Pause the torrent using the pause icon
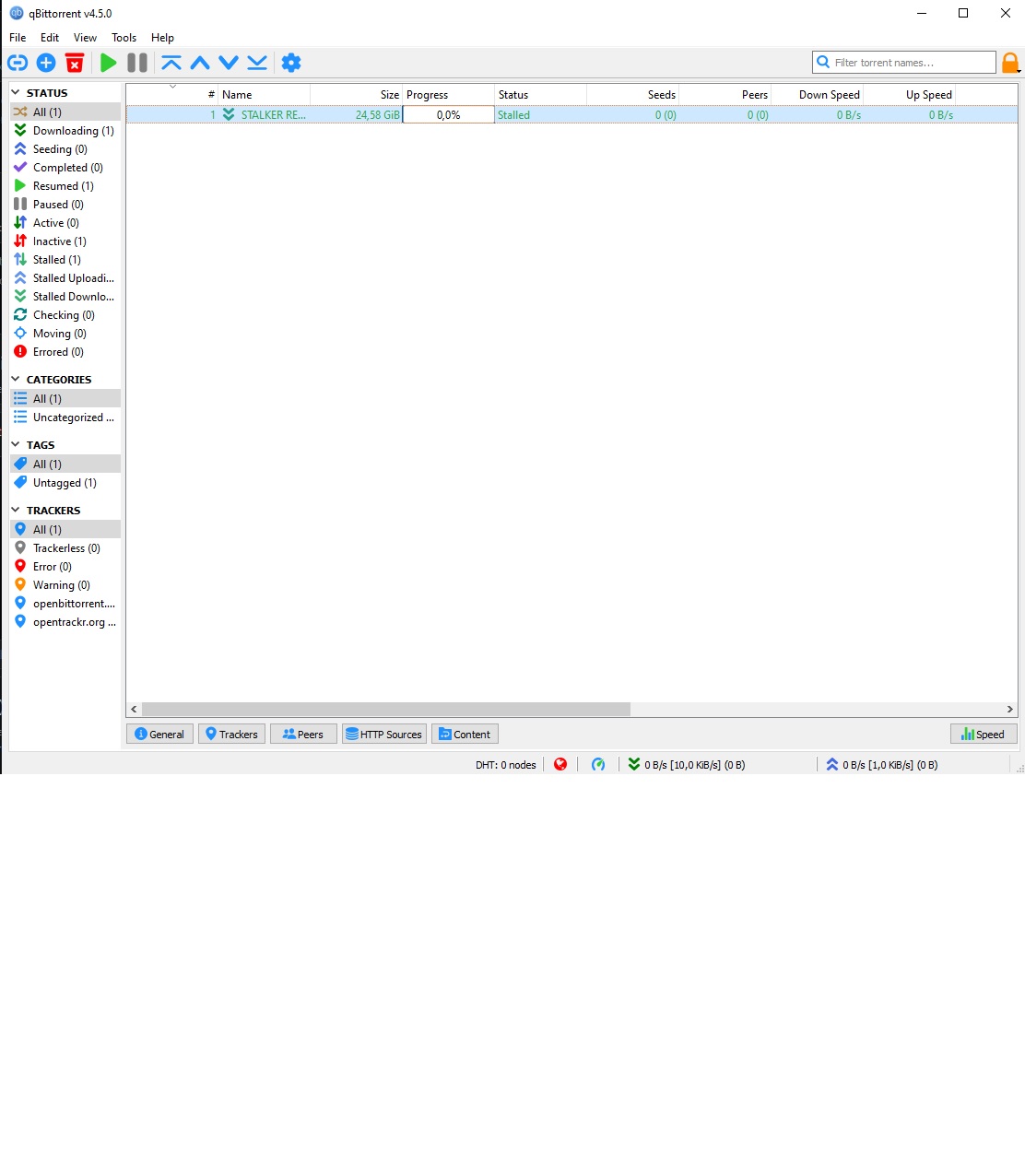 click(x=136, y=63)
